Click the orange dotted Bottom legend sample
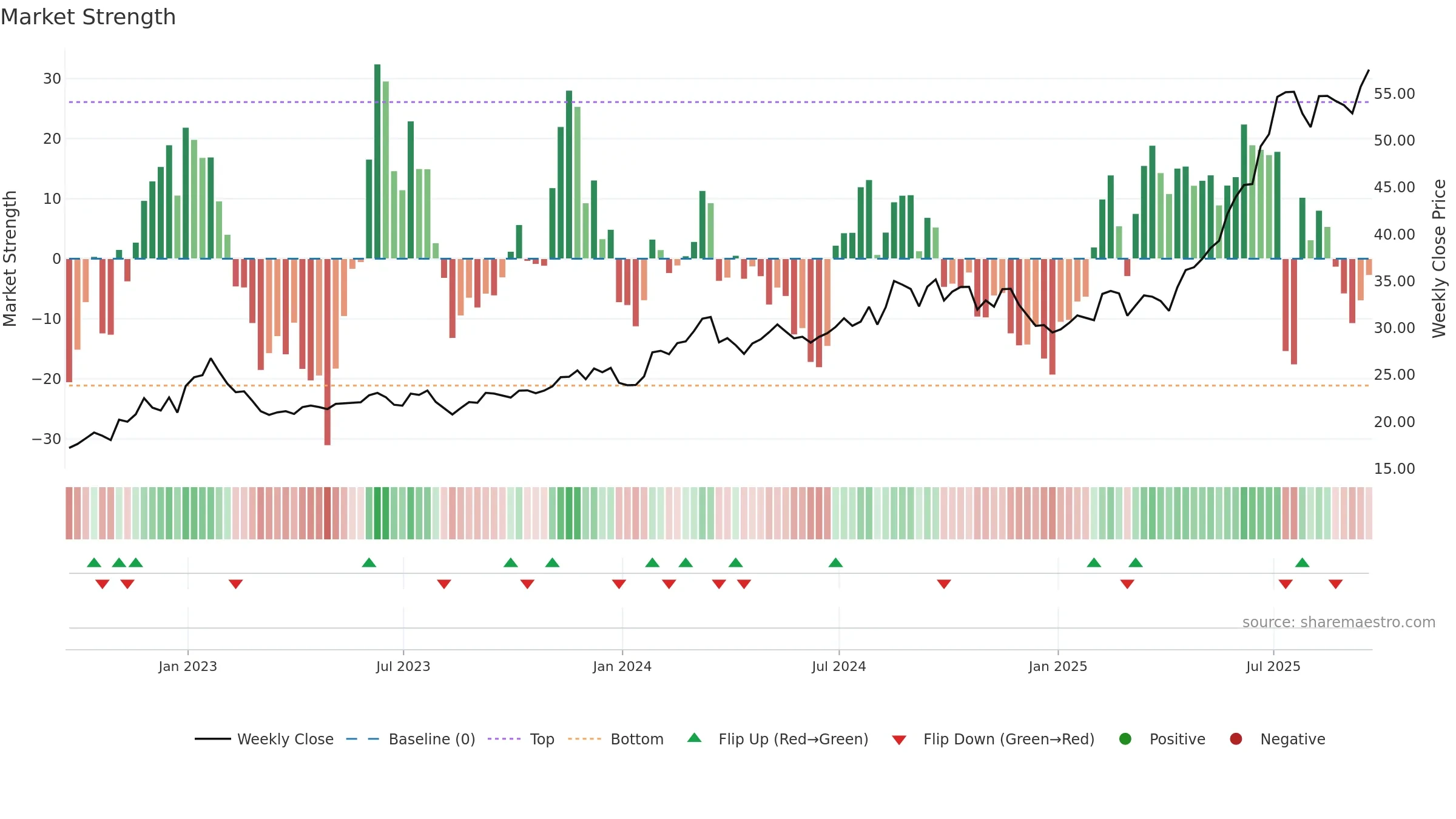This screenshot has width=1456, height=819. pos(585,739)
